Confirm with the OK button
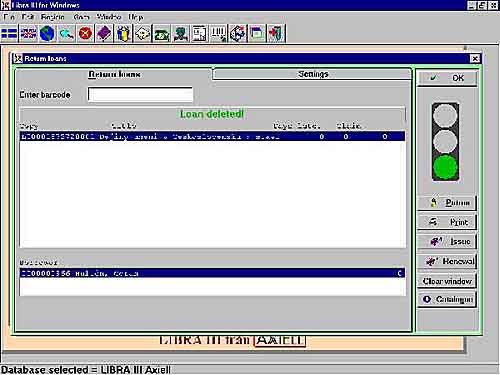500x375 pixels. (447, 79)
